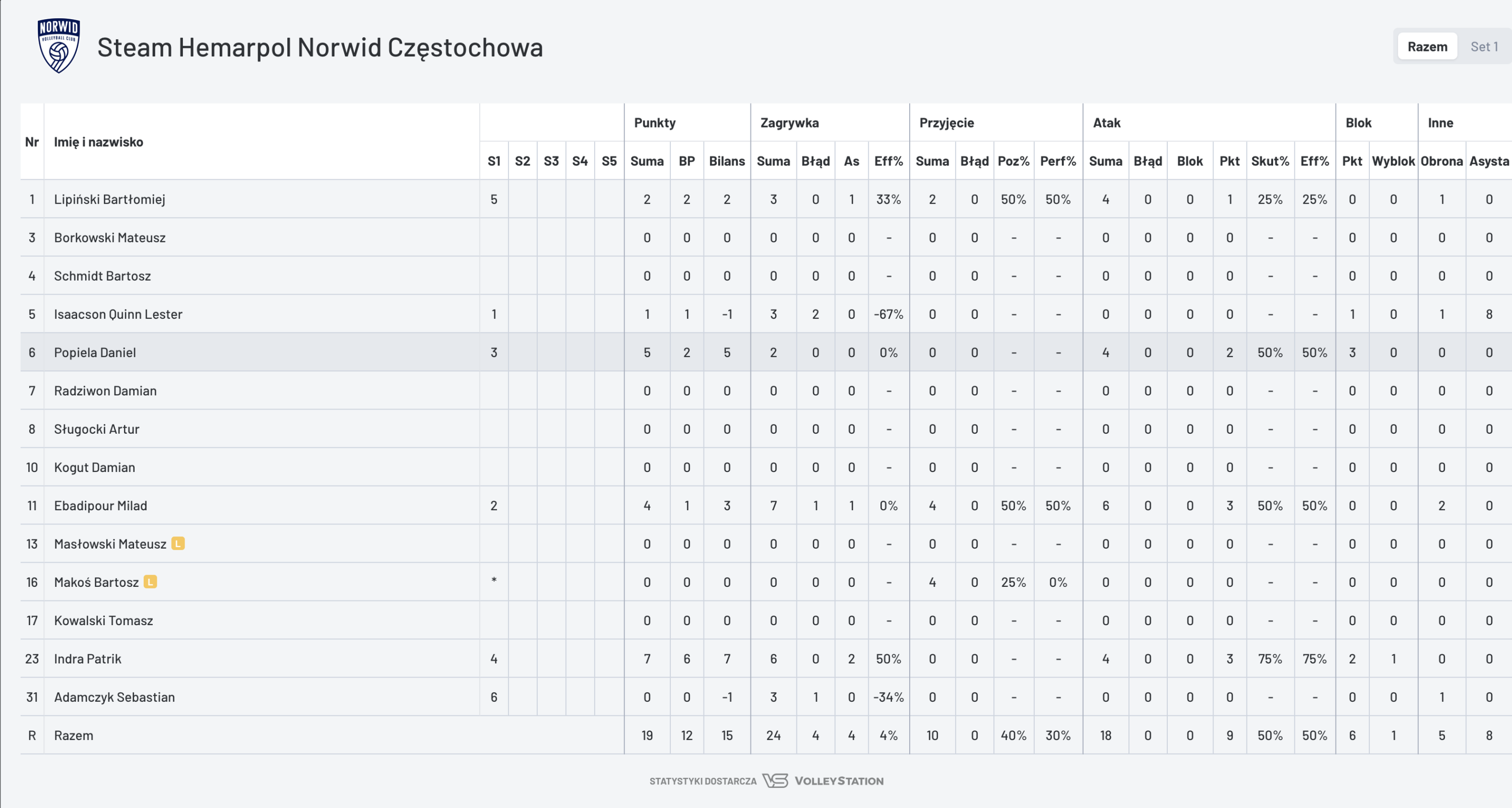
Task: Open the Lipiński Bartłomiej player row
Action: (x=110, y=199)
